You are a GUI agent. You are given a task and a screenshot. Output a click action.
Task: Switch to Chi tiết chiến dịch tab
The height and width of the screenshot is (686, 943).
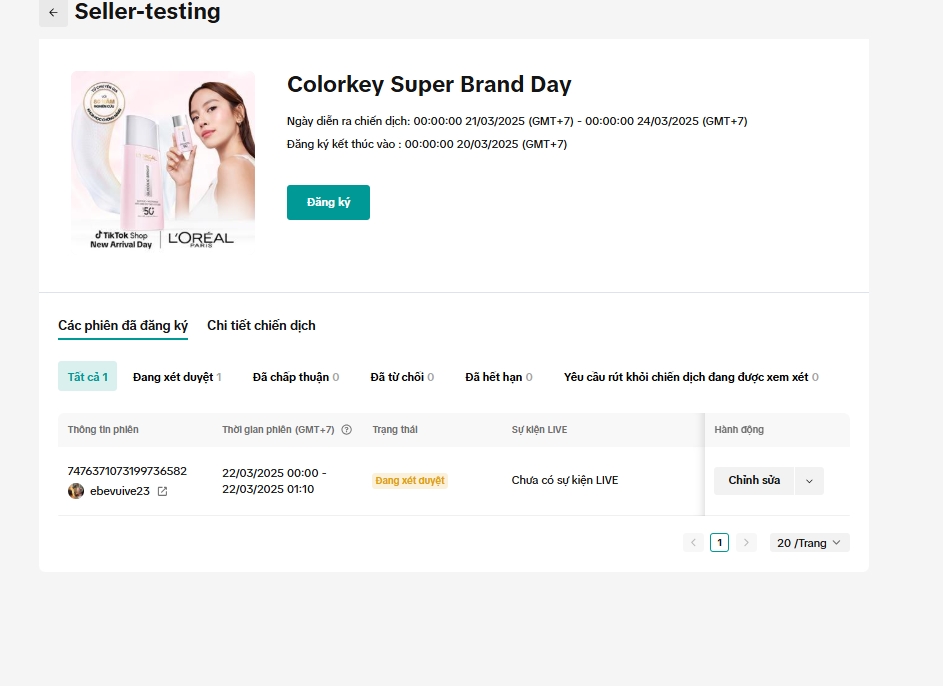261,326
